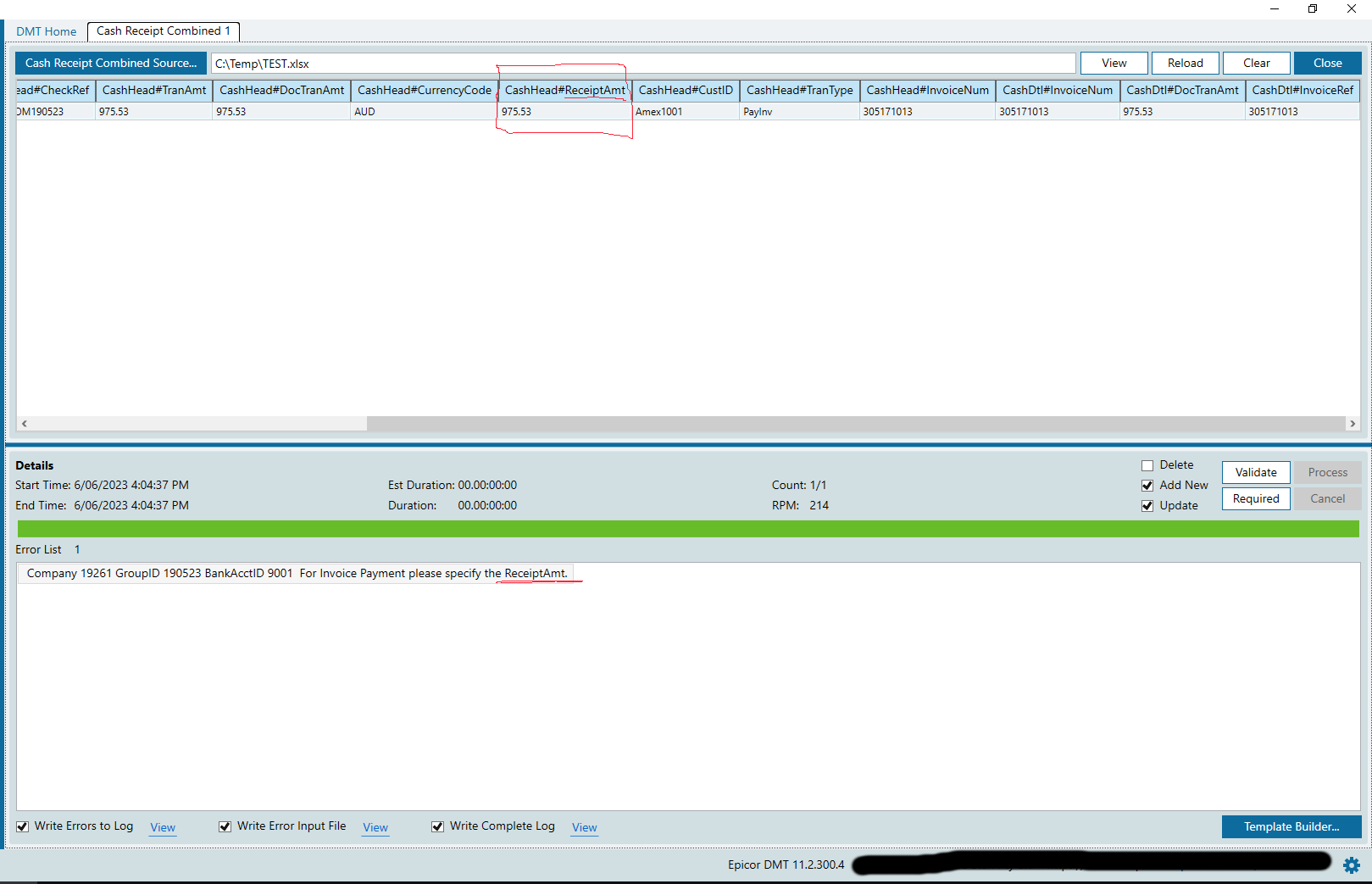Viewport: 1372px width, 884px height.
Task: Click the Error List label
Action: coord(38,549)
